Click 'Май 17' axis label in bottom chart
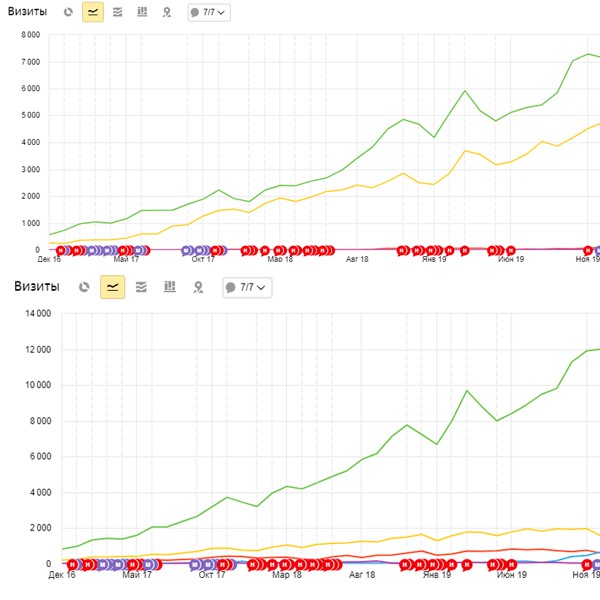 click(x=137, y=575)
